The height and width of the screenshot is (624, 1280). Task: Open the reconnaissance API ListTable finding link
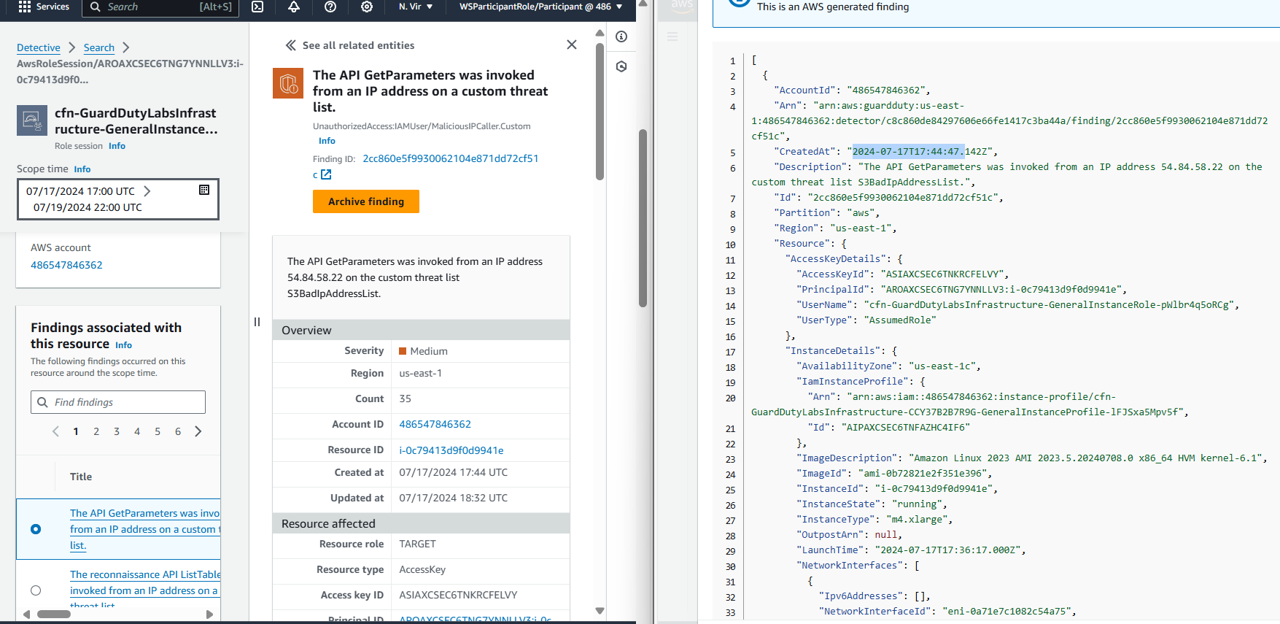(x=144, y=590)
